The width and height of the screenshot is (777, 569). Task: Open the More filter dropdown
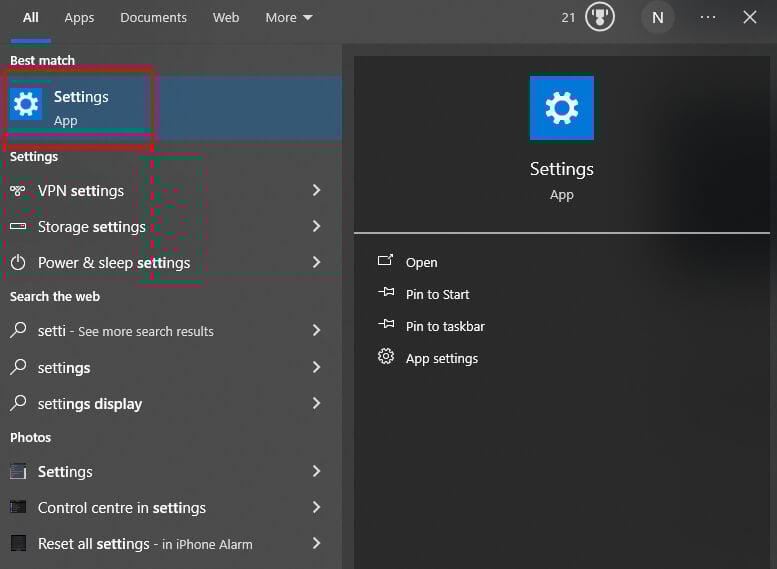click(289, 17)
